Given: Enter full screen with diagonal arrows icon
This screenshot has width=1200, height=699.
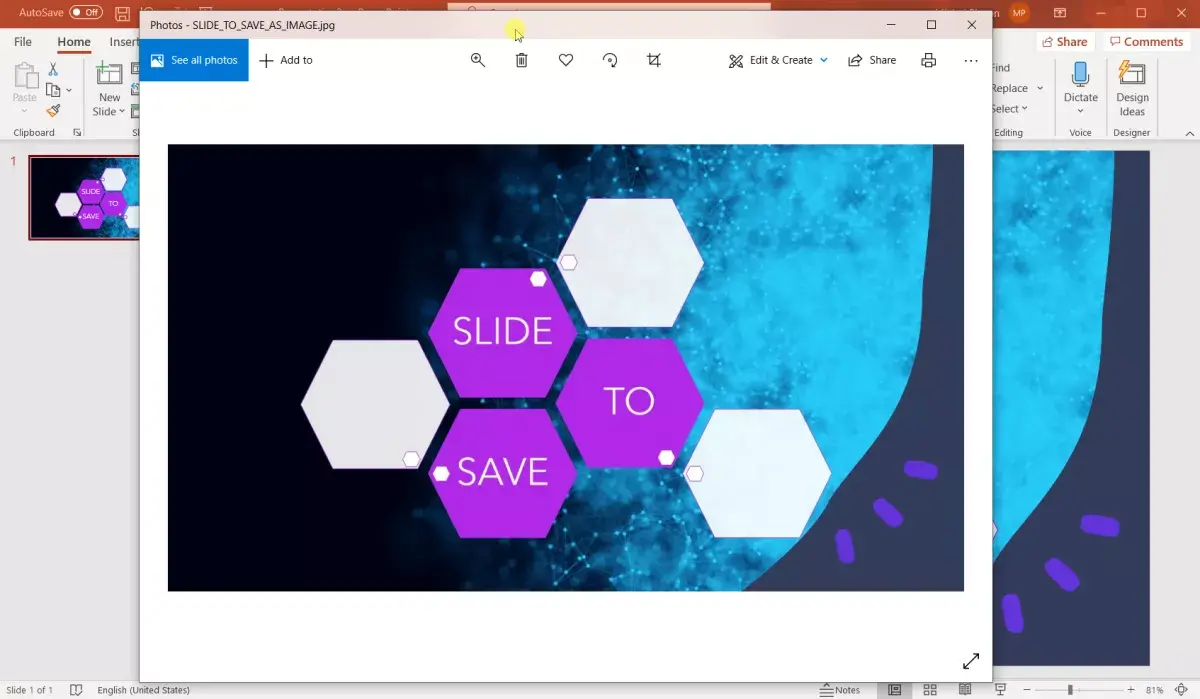Looking at the screenshot, I should tap(971, 661).
